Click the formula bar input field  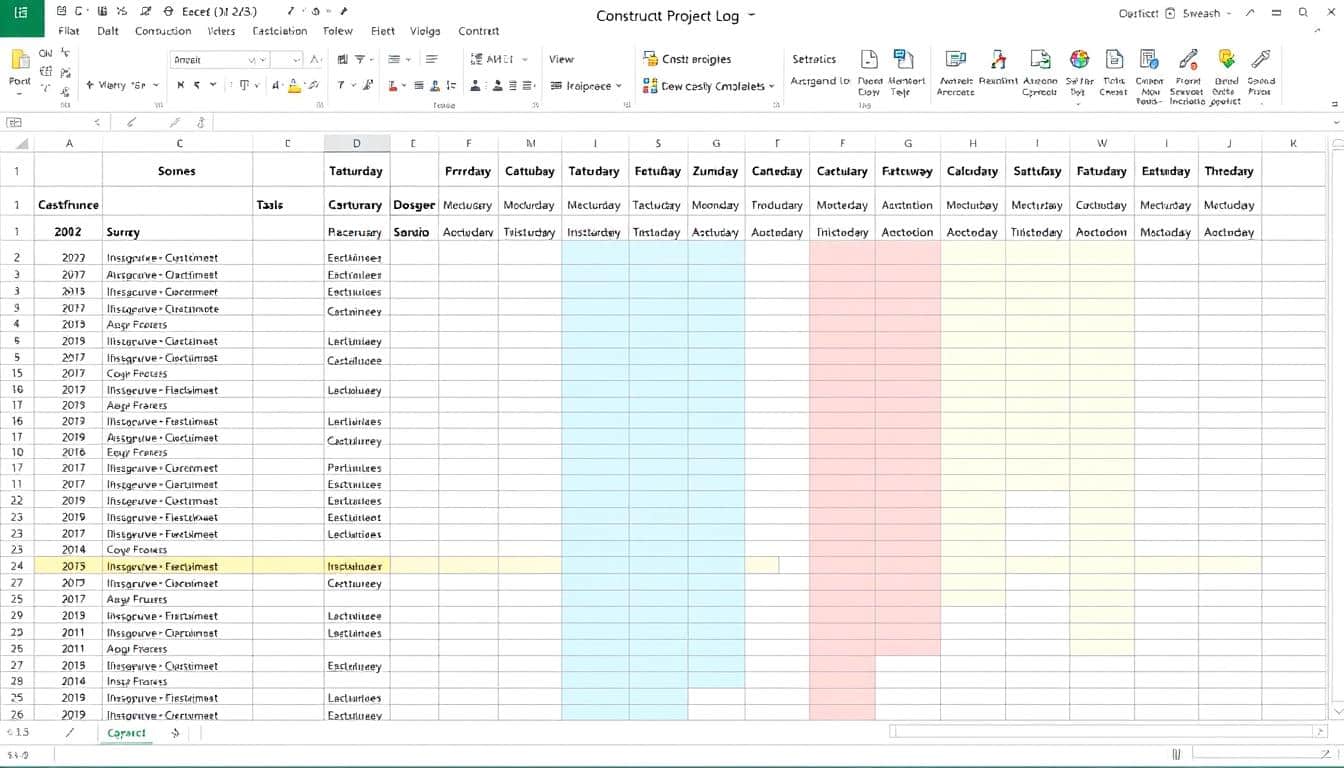[x=768, y=122]
